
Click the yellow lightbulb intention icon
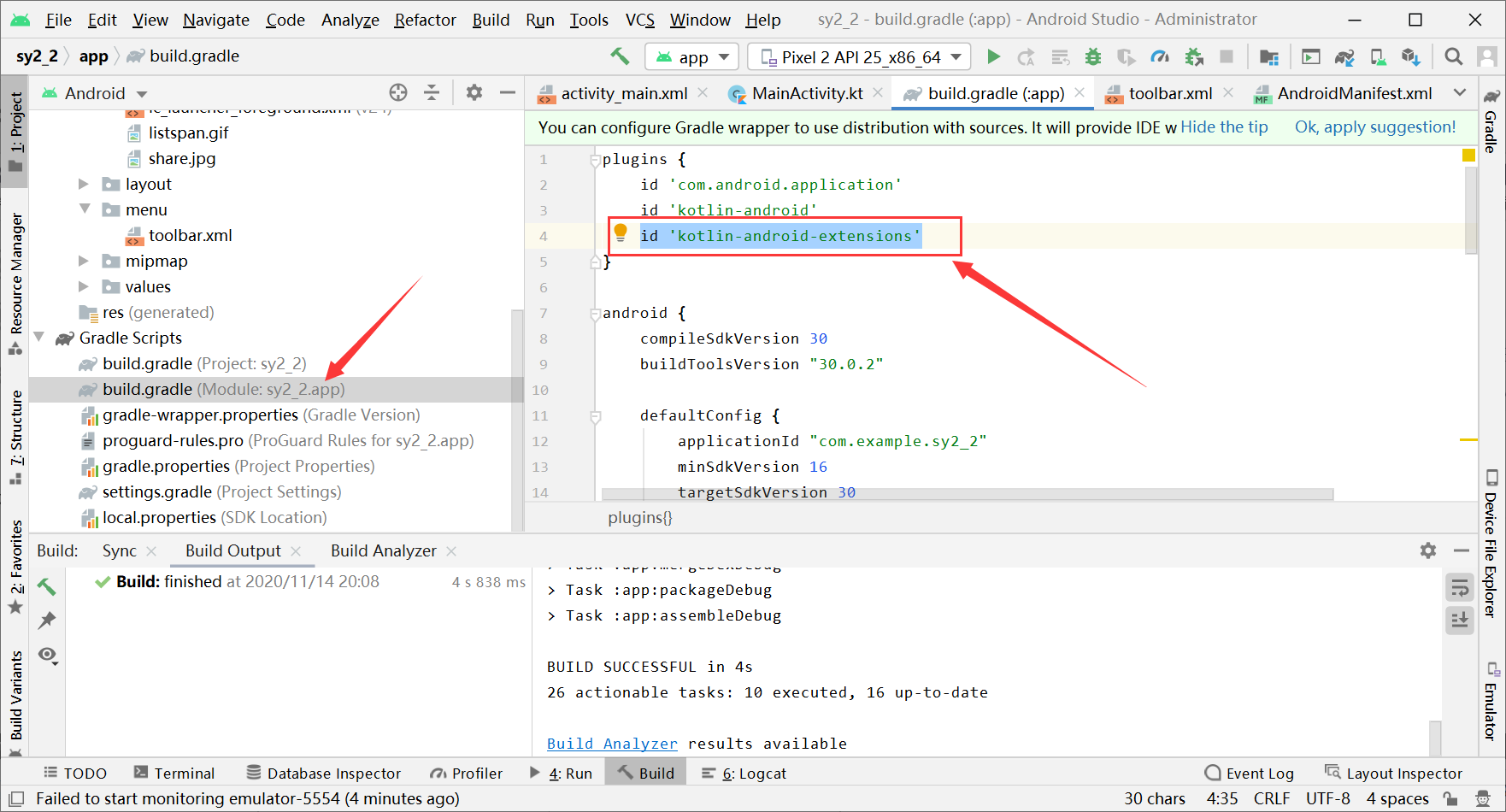(x=621, y=232)
